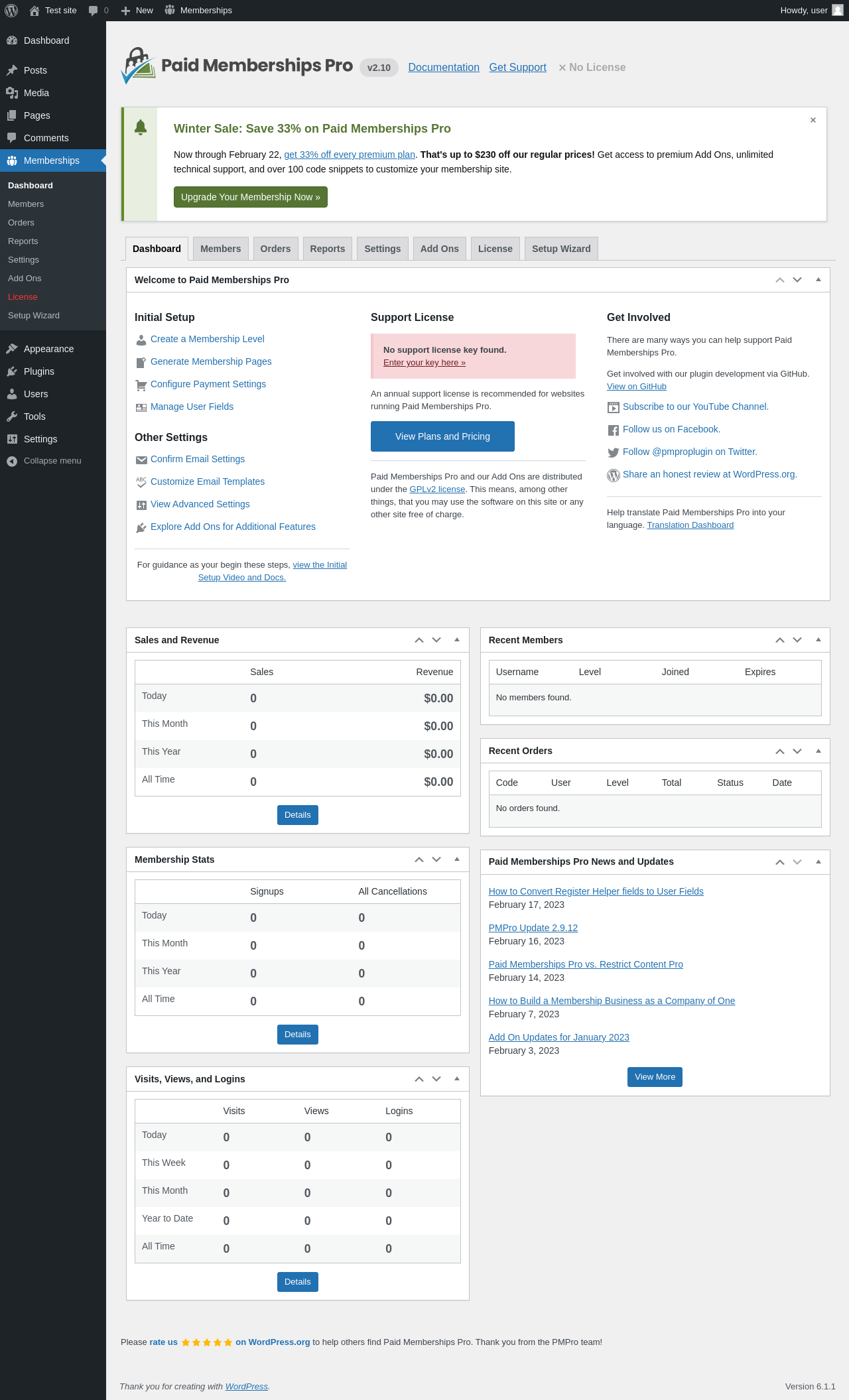Toggle the News and Updates panel
The width and height of the screenshot is (849, 1400).
(818, 861)
